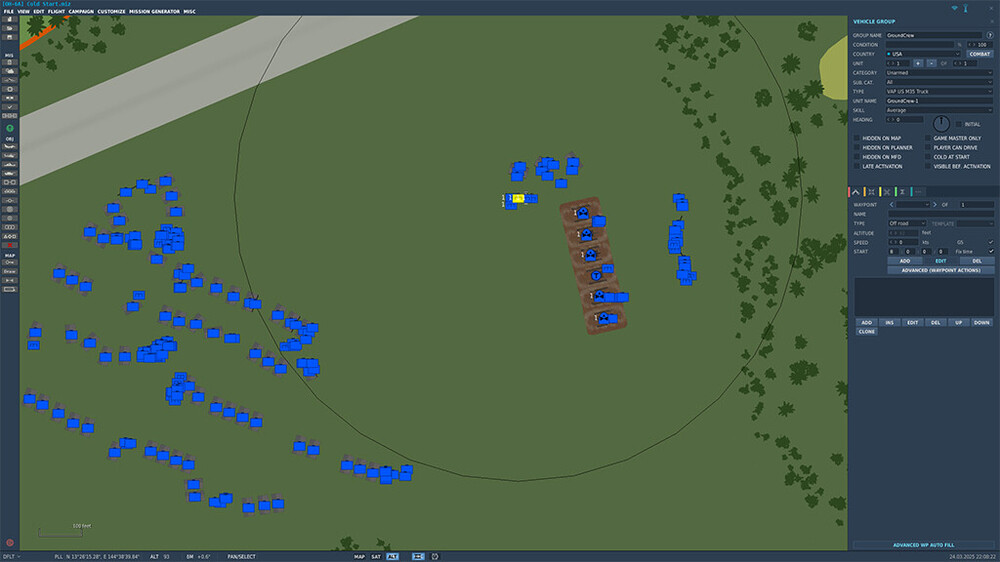The width and height of the screenshot is (1000, 562).
Task: Open the panel tab with teal marker
Action: (x=918, y=192)
